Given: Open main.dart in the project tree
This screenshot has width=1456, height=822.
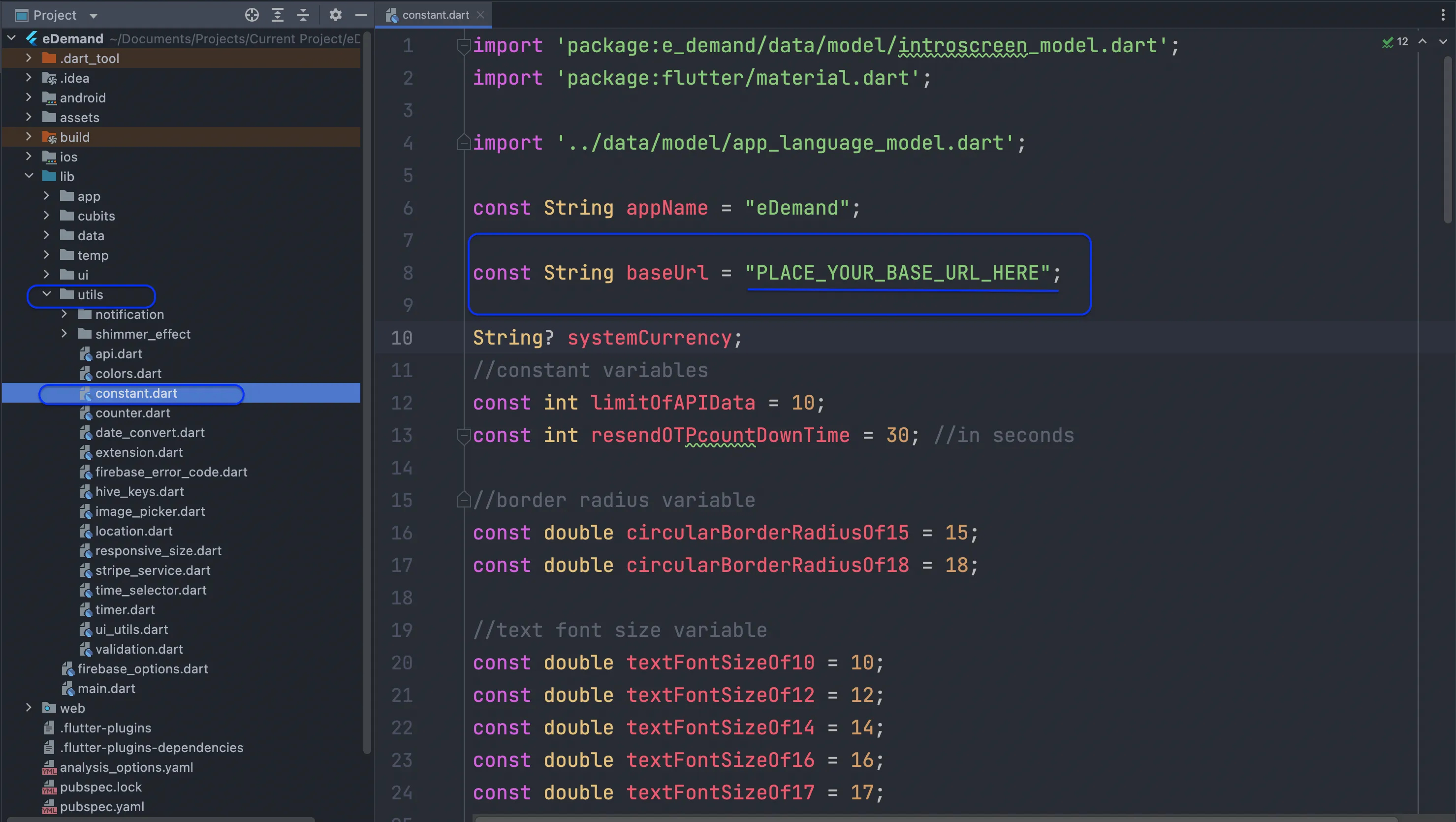Looking at the screenshot, I should [106, 689].
